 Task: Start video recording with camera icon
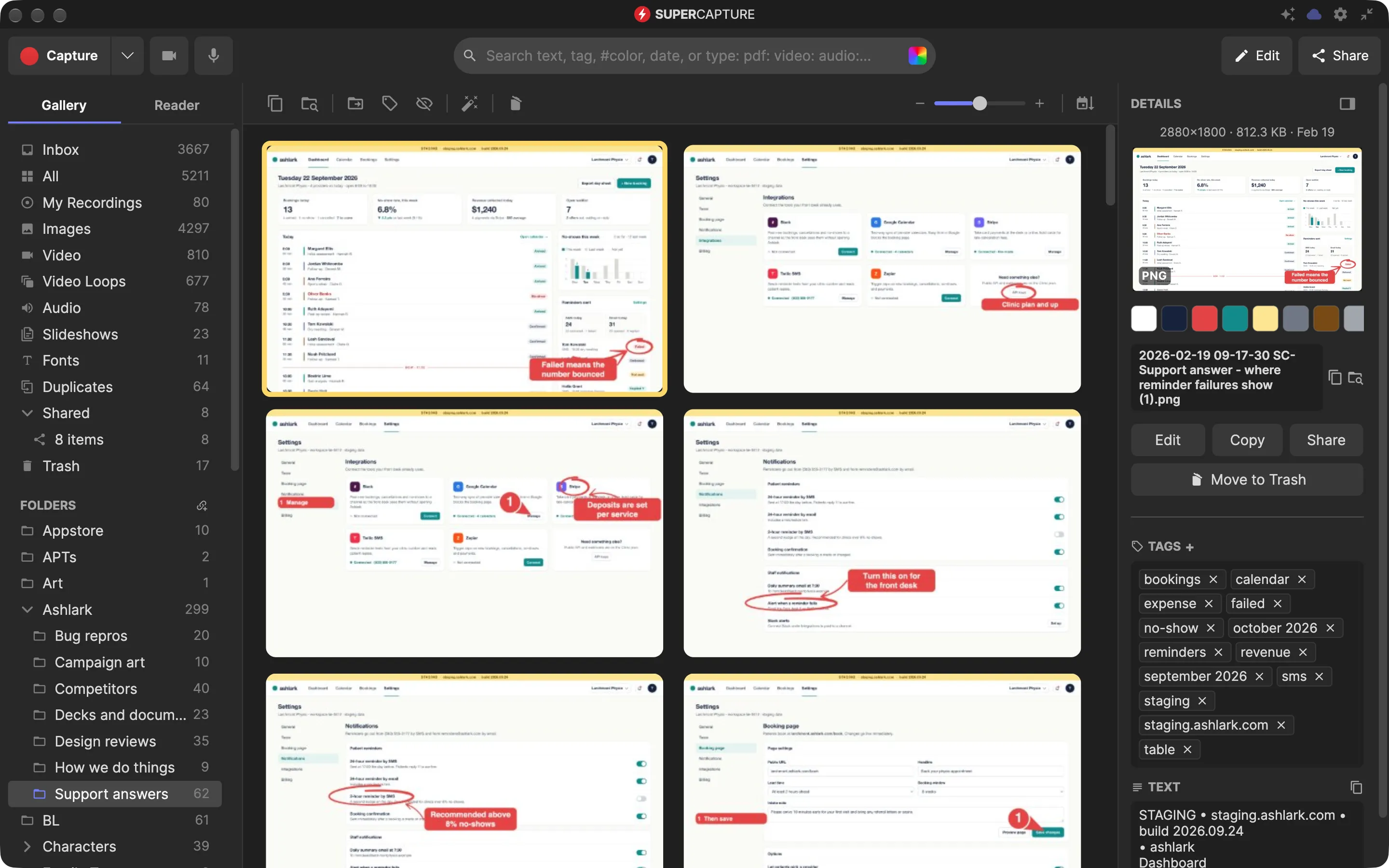[x=169, y=55]
